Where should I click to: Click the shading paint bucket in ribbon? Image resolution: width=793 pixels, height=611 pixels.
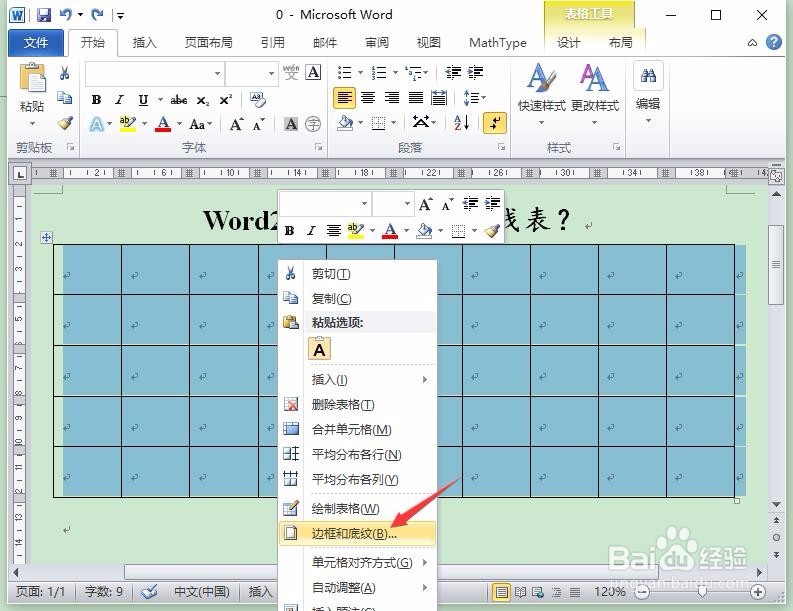(345, 122)
